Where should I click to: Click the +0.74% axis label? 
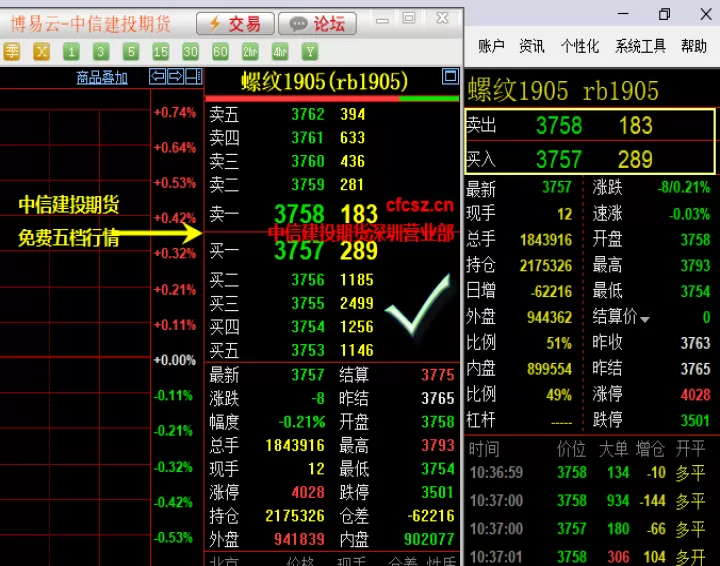point(175,112)
